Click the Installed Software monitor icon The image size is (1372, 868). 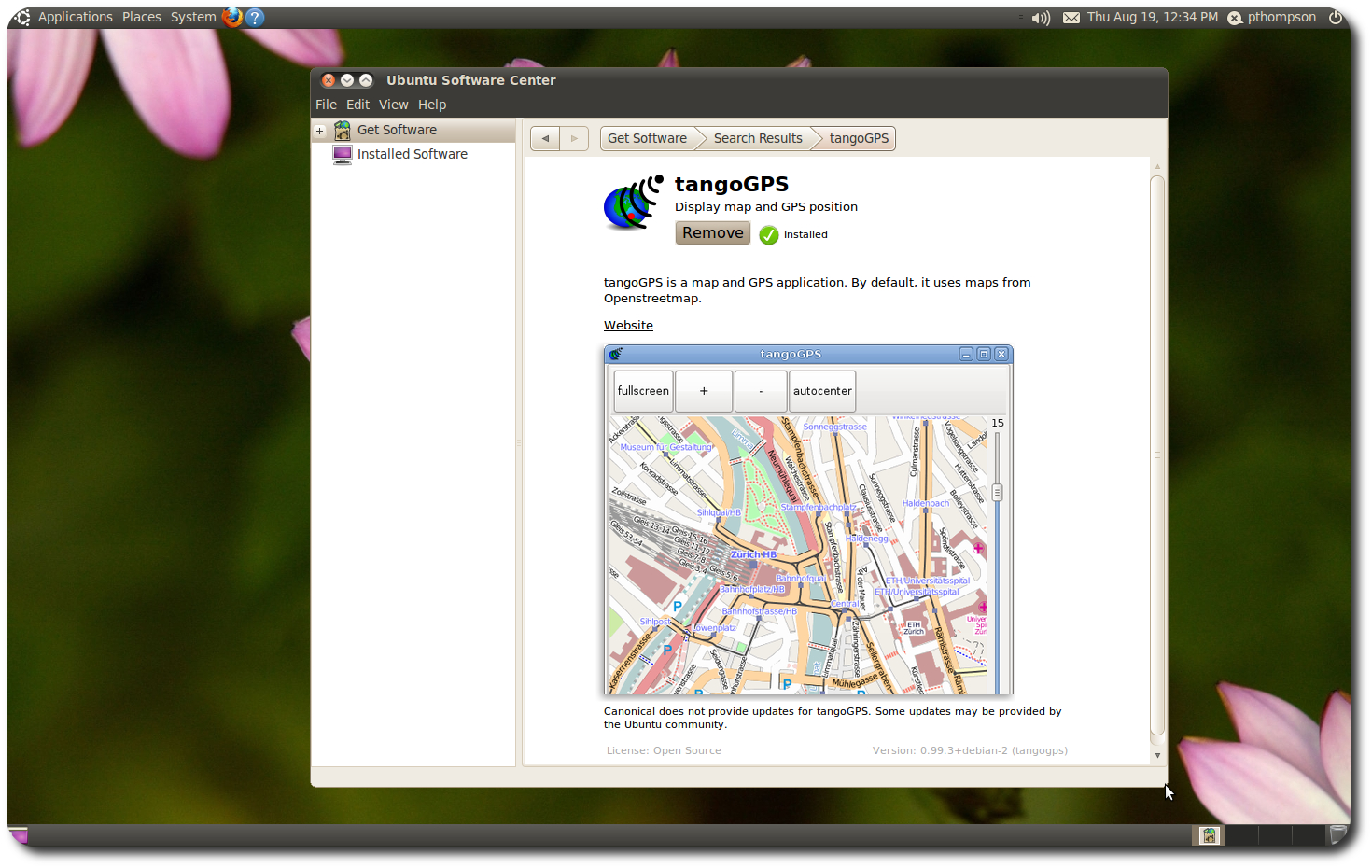pyautogui.click(x=343, y=154)
